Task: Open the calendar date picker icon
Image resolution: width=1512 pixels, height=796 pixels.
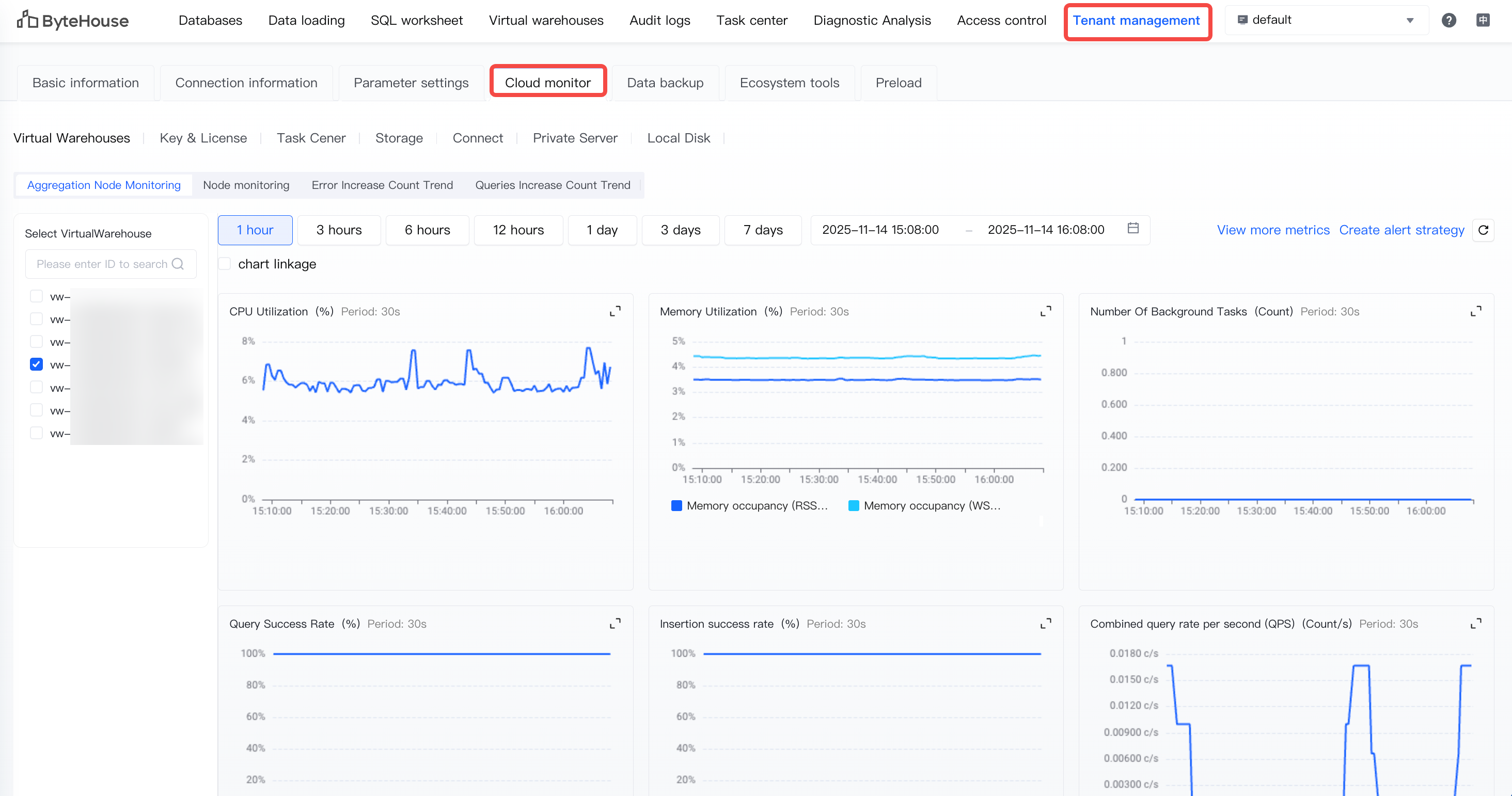Action: click(1133, 229)
